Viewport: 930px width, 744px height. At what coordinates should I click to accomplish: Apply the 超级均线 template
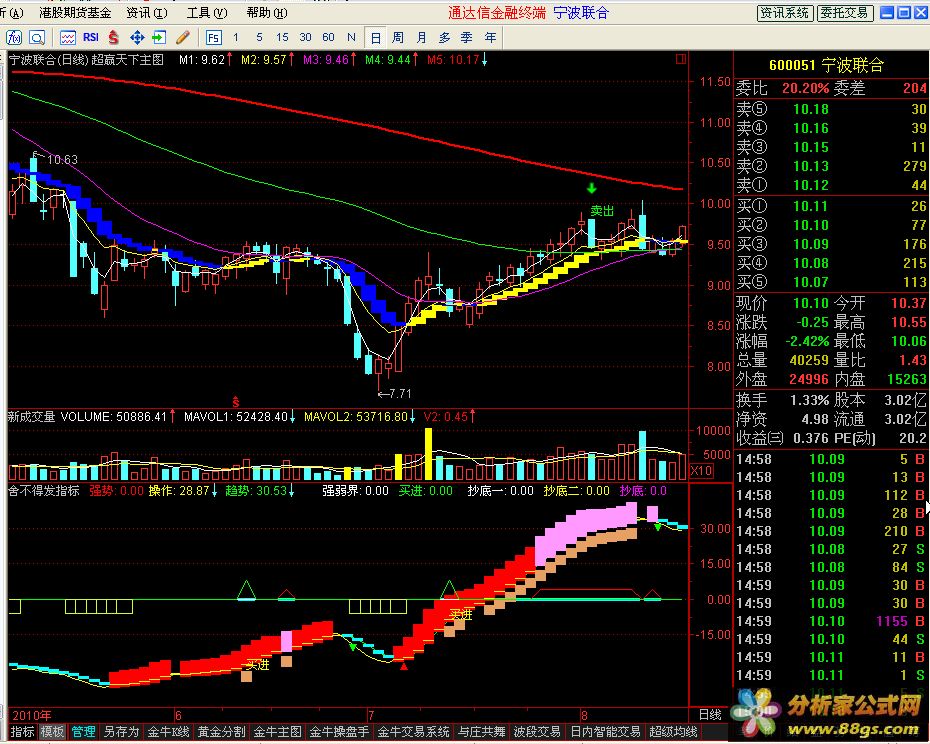point(674,732)
